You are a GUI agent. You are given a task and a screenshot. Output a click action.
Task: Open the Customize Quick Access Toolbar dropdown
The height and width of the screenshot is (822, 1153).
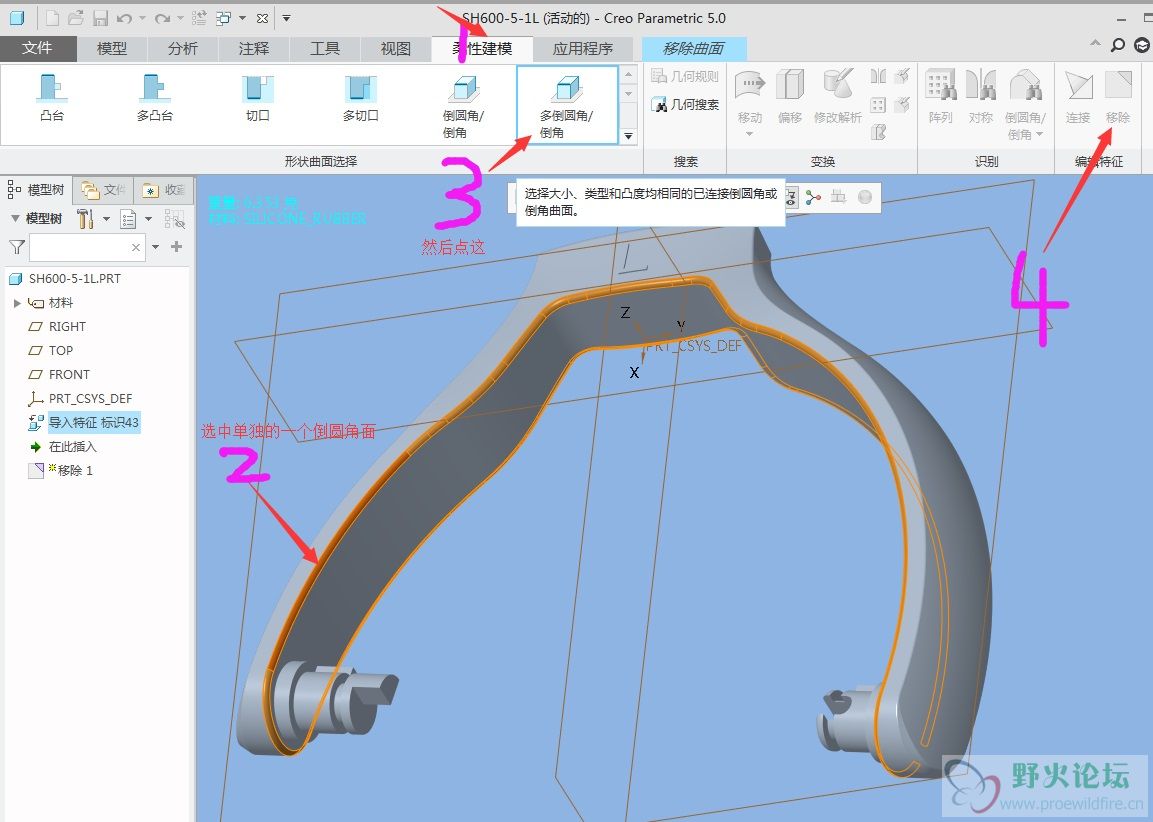[287, 18]
